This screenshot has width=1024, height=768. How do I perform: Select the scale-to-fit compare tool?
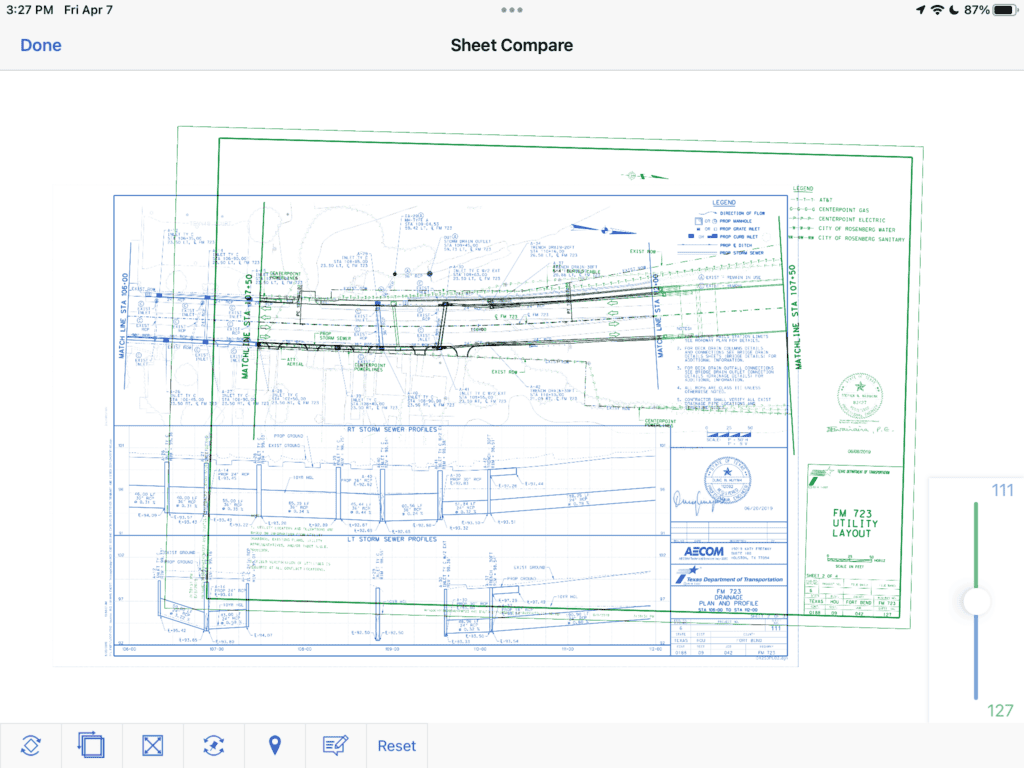[x=152, y=745]
